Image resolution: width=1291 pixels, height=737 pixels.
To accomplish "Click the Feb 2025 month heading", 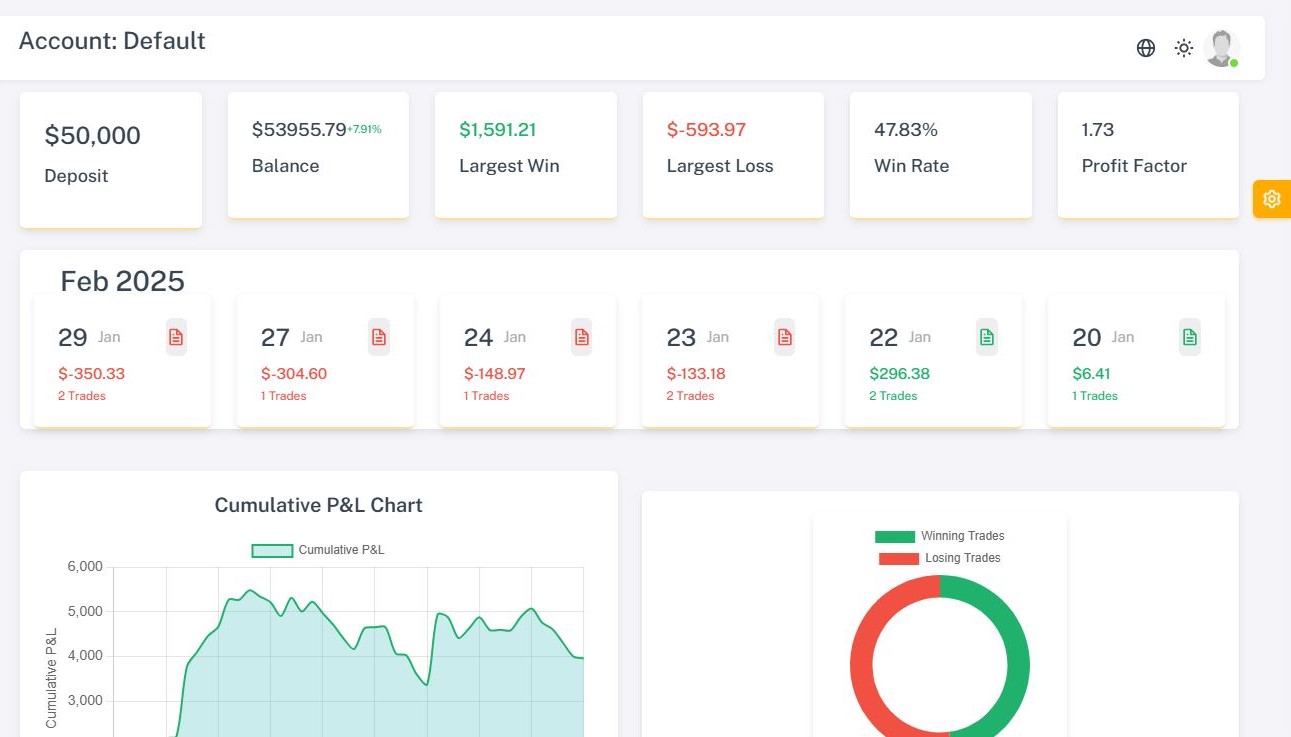I will pyautogui.click(x=122, y=281).
